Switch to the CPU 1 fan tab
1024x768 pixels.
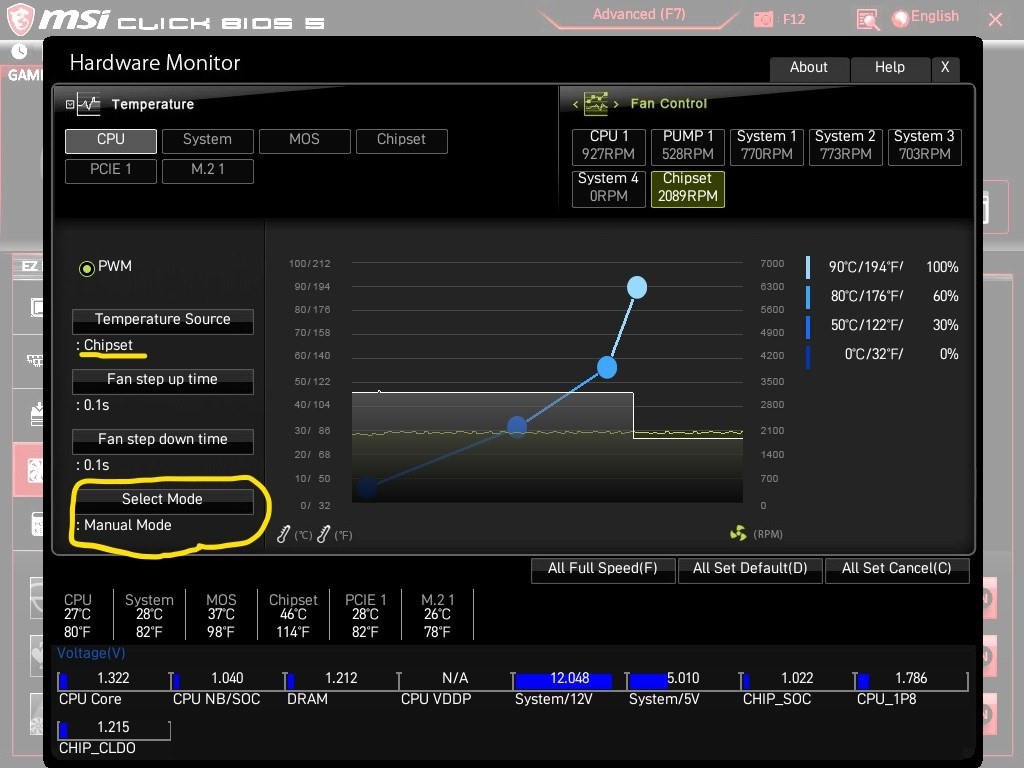pyautogui.click(x=609, y=145)
